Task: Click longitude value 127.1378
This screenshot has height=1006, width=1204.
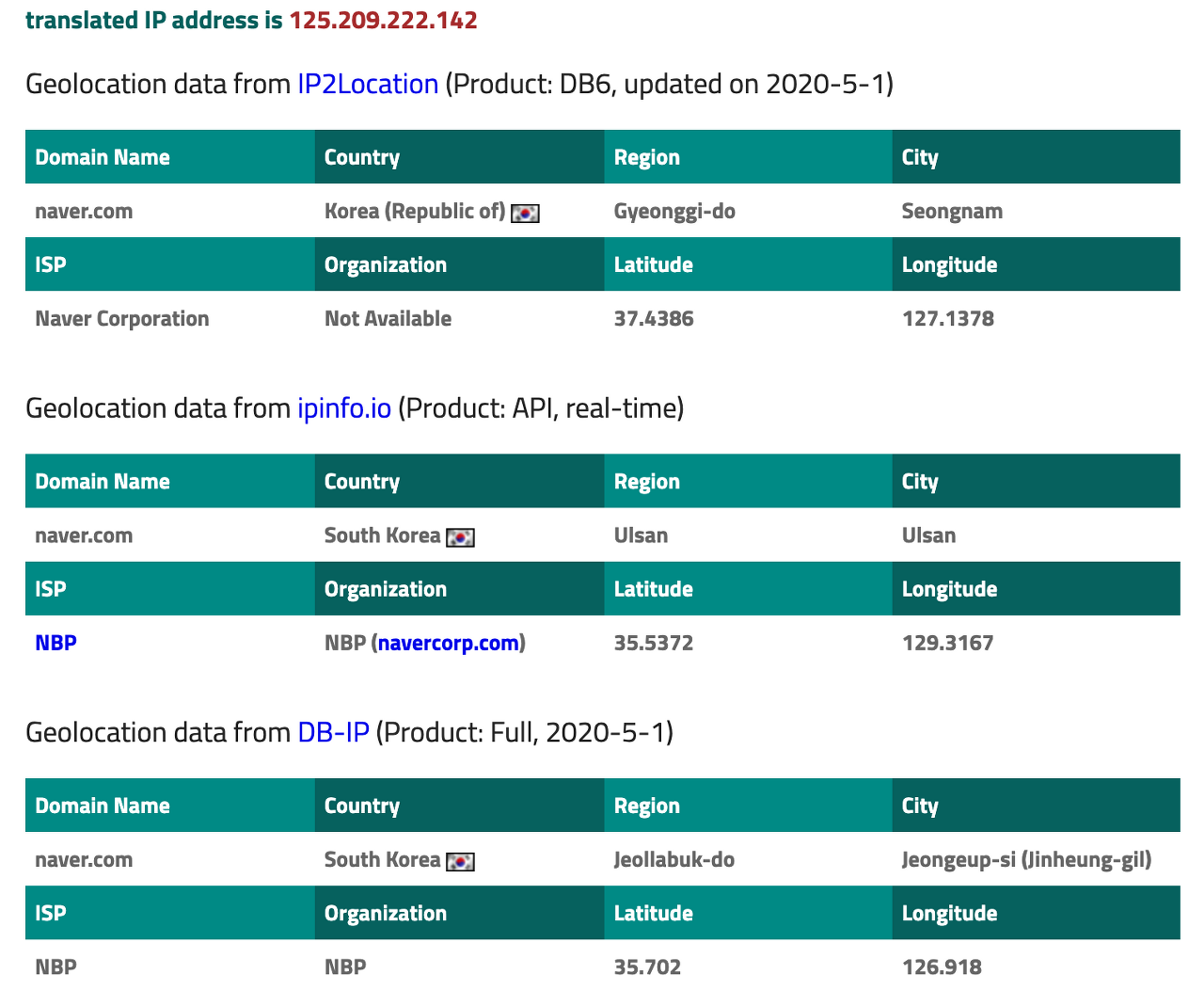Action: (947, 318)
